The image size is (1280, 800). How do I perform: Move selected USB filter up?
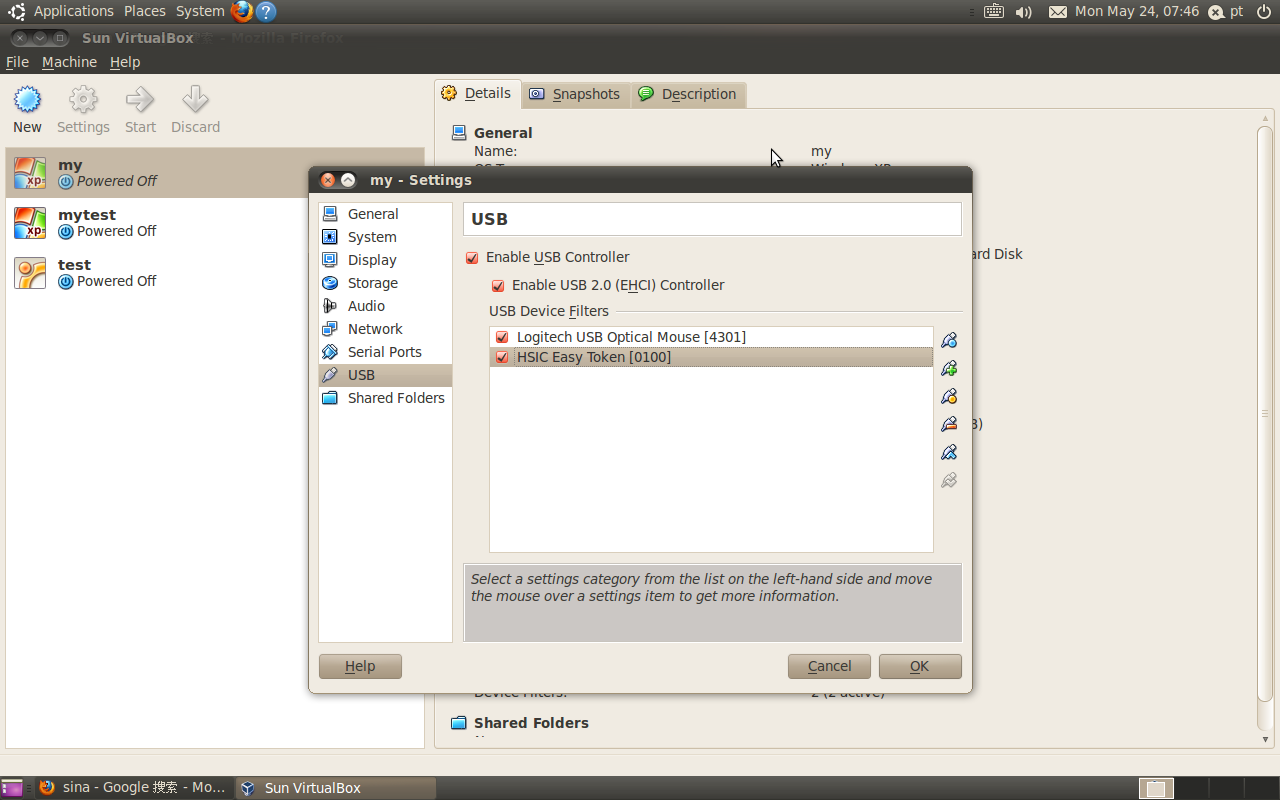click(949, 452)
